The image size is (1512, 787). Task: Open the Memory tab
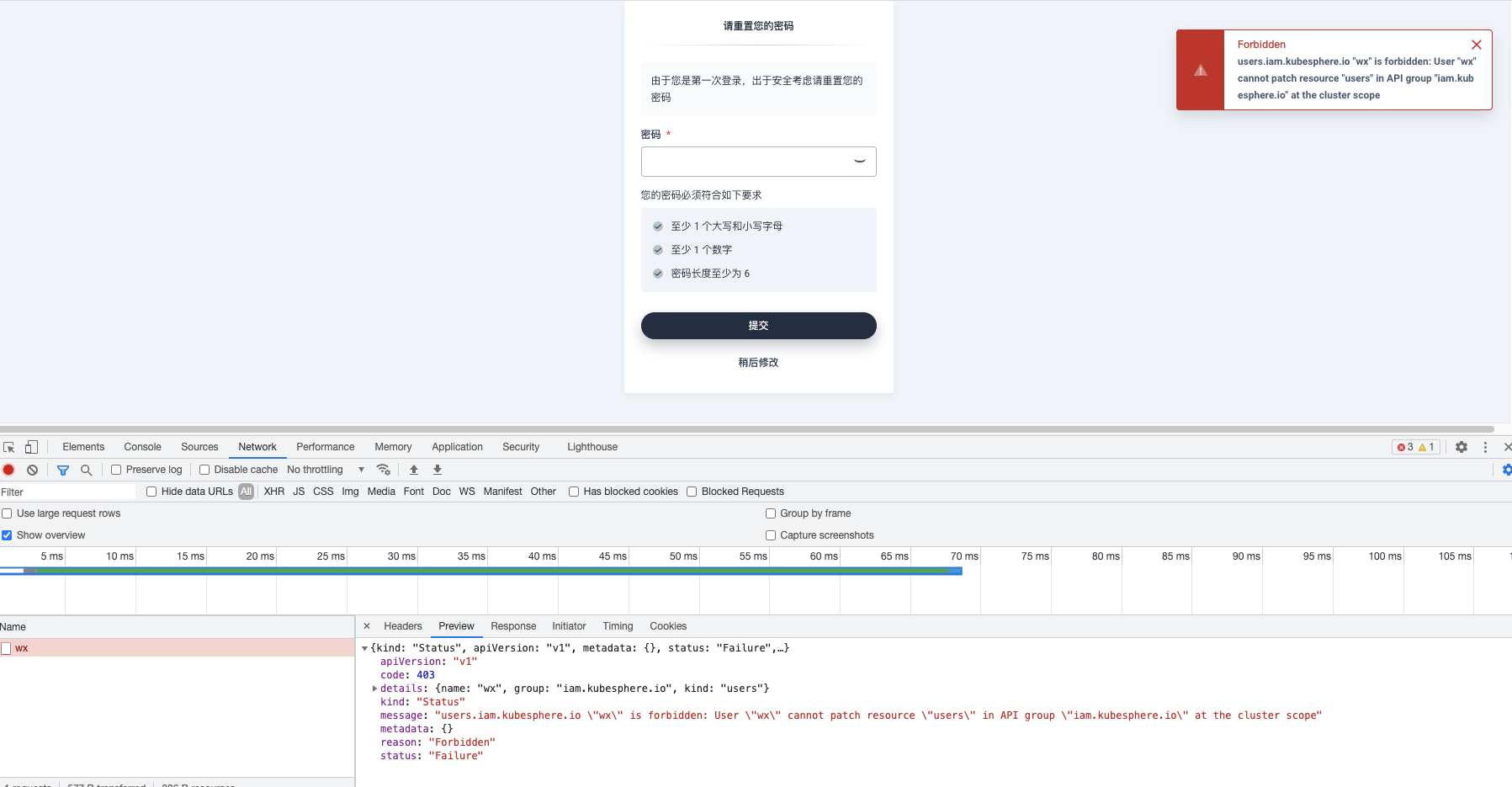[x=393, y=447]
